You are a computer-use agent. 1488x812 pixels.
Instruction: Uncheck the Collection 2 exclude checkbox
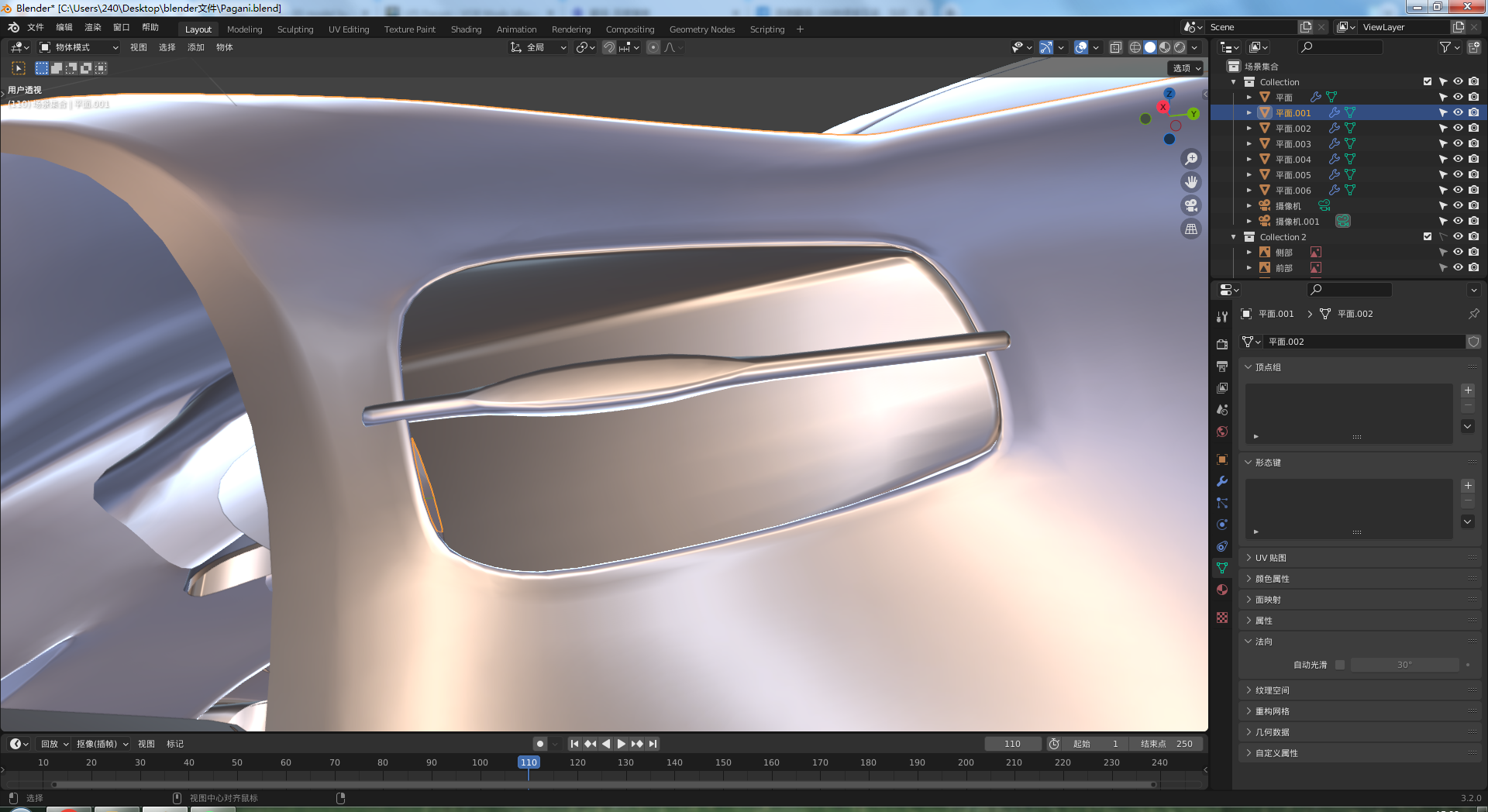pyautogui.click(x=1428, y=236)
